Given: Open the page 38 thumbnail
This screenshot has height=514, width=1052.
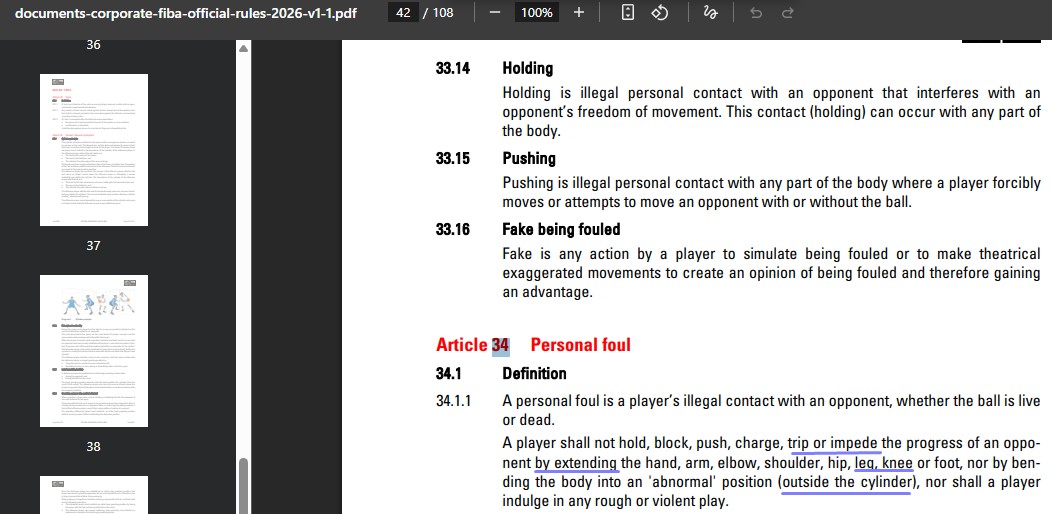Looking at the screenshot, I should (94, 351).
